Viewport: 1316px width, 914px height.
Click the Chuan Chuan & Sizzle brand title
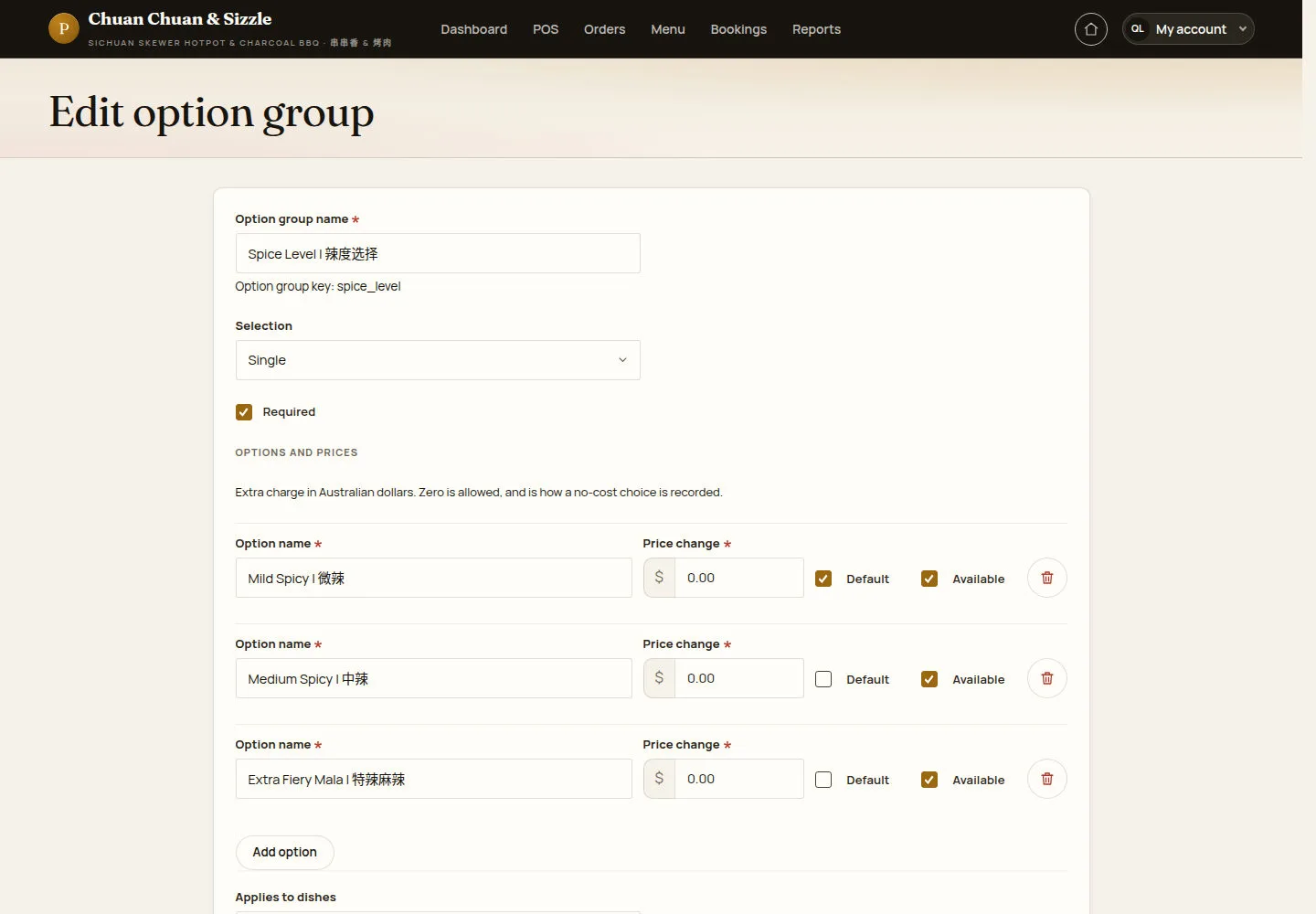click(180, 19)
